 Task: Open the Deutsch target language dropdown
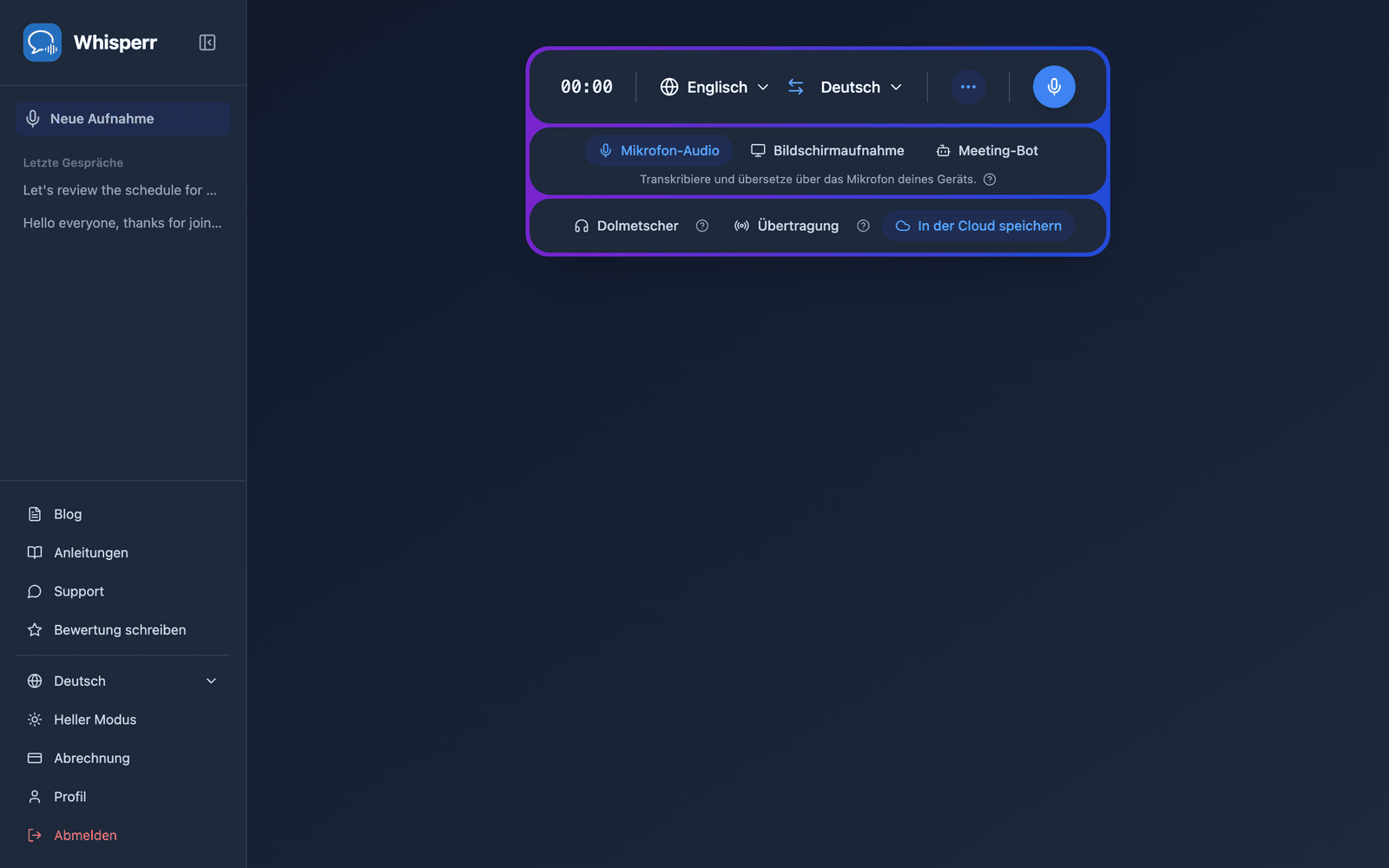(861, 87)
